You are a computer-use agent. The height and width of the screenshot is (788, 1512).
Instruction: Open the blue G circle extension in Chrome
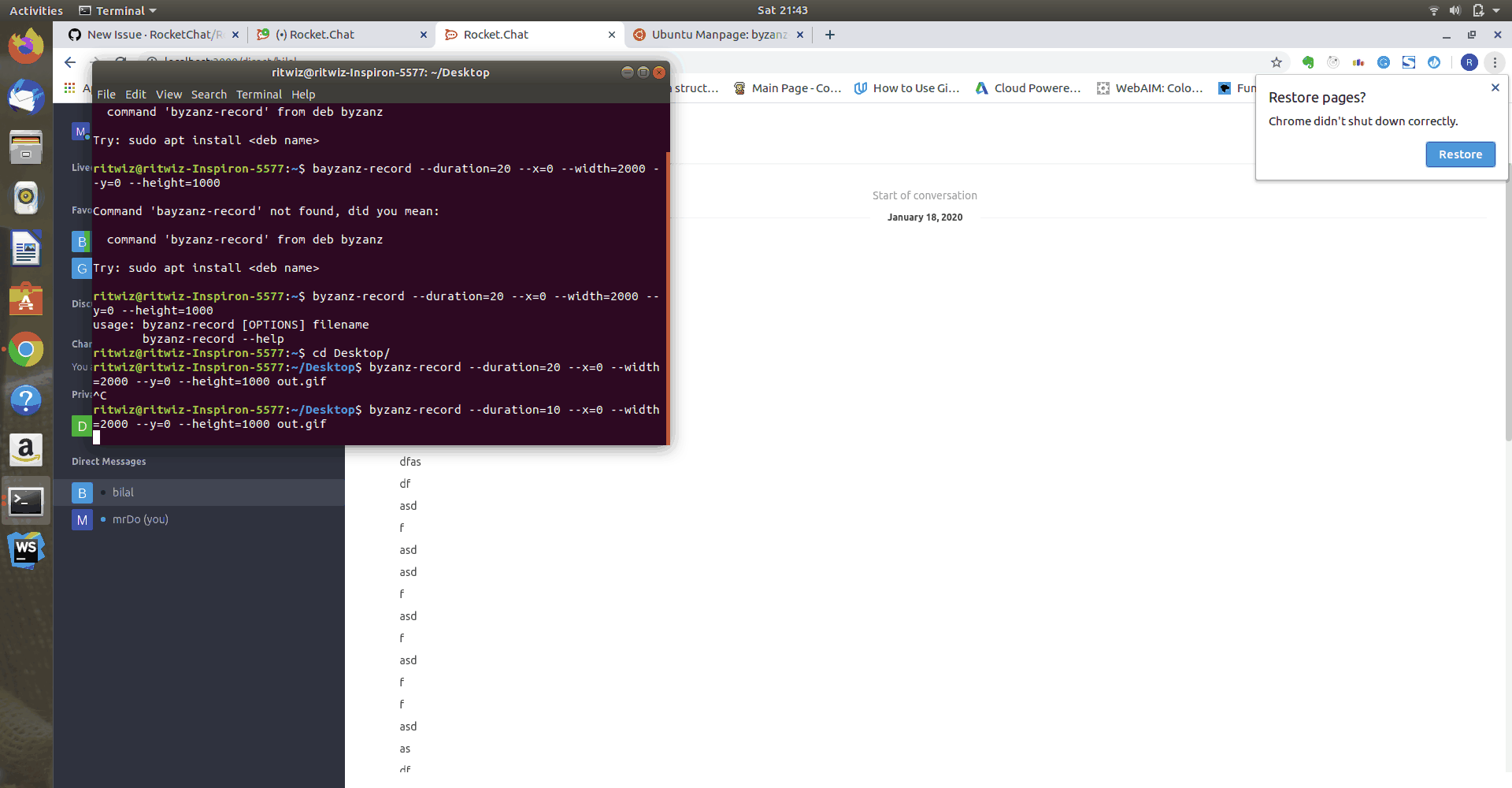pos(1384,62)
